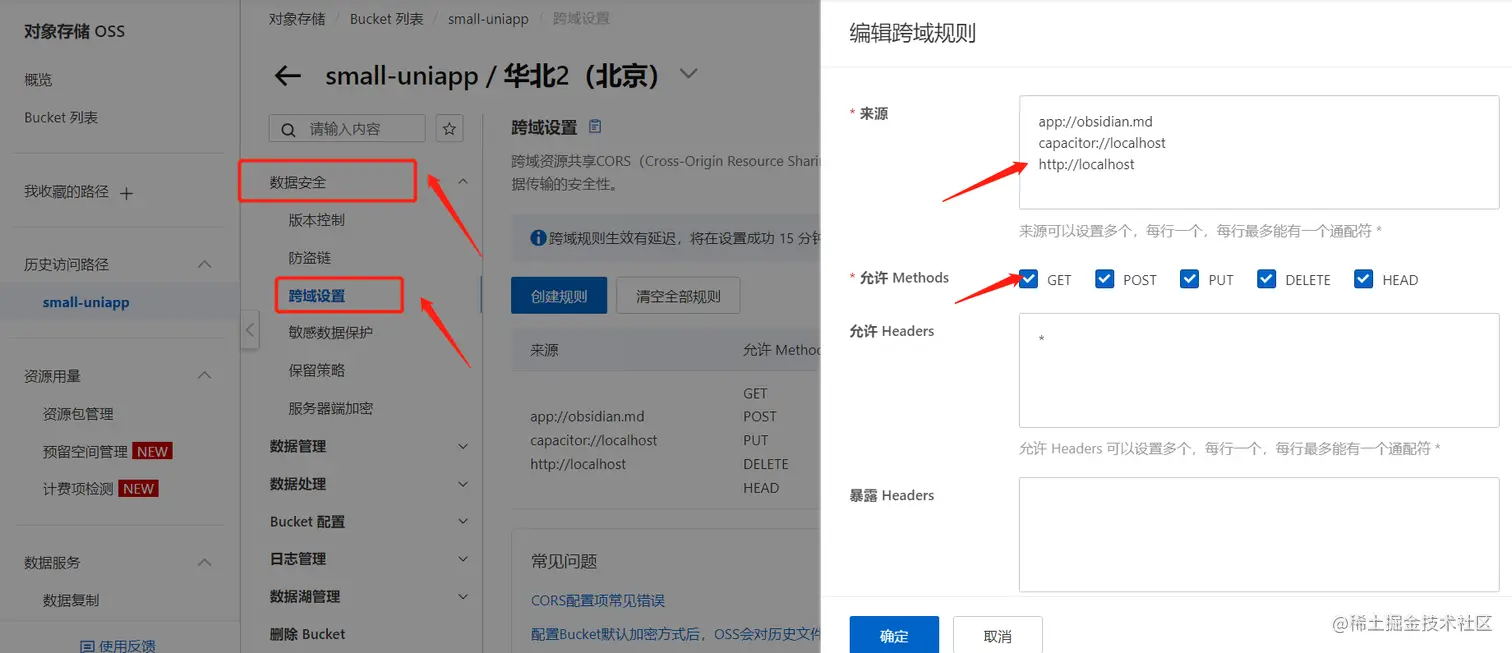Focus the 来源 origins text area
This screenshot has height=653, width=1512.
click(x=1259, y=152)
